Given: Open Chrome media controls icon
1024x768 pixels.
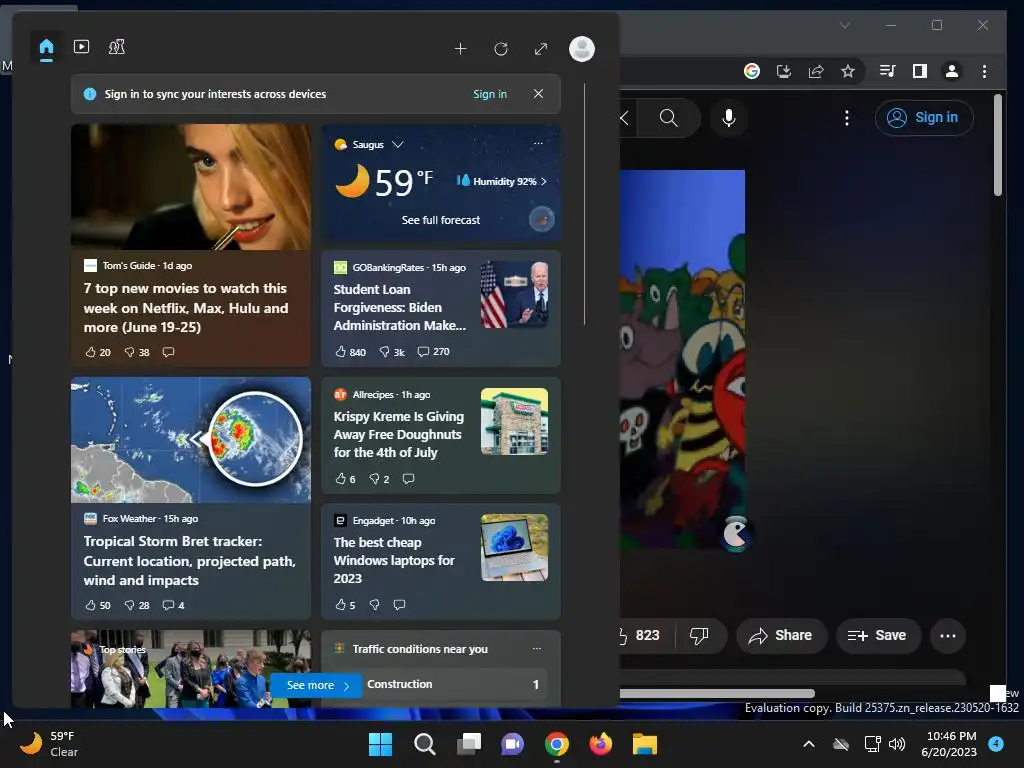Looking at the screenshot, I should point(888,71).
